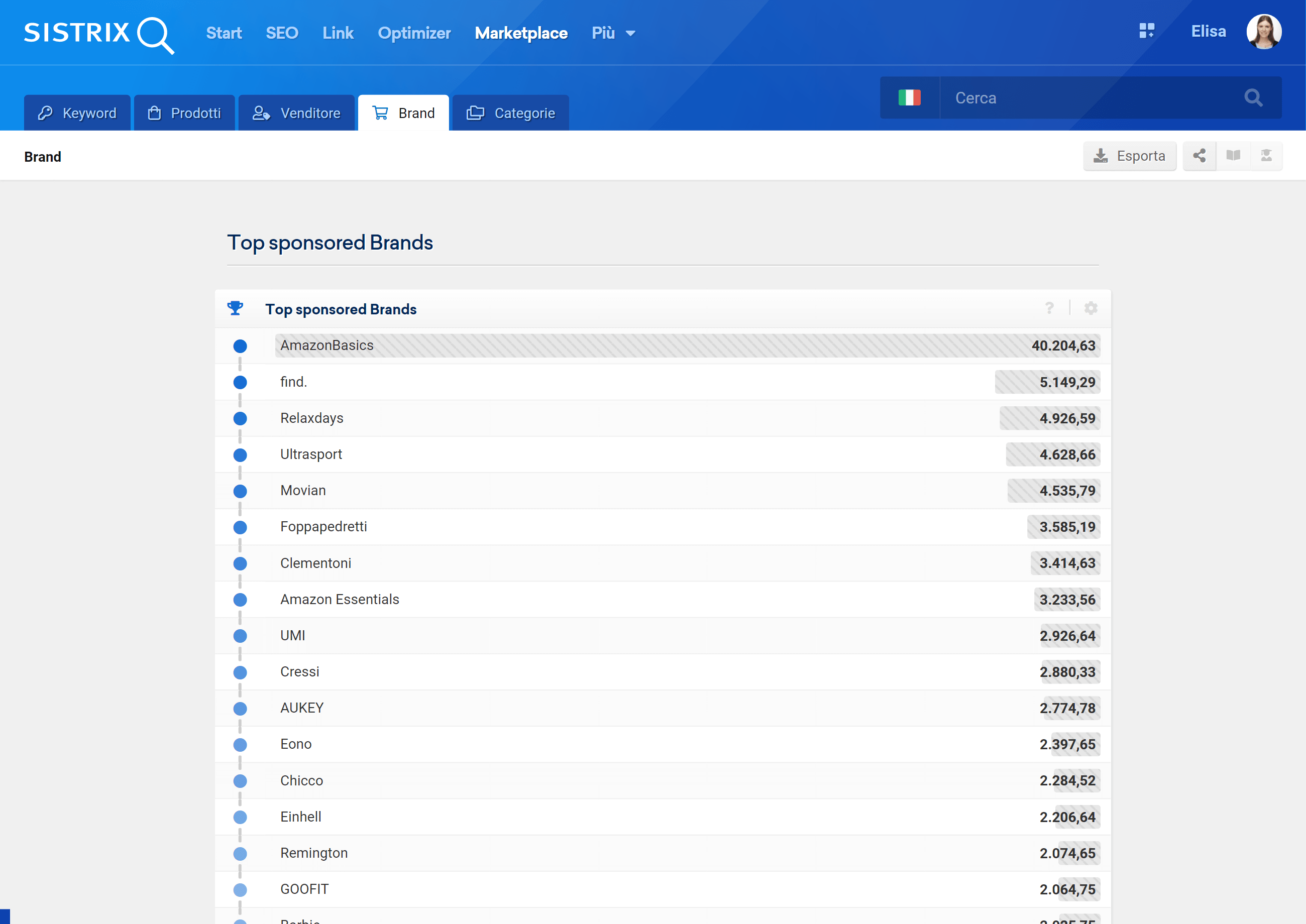Screen dimensions: 1306x924
Task: Click the Esporta button
Action: click(1129, 156)
